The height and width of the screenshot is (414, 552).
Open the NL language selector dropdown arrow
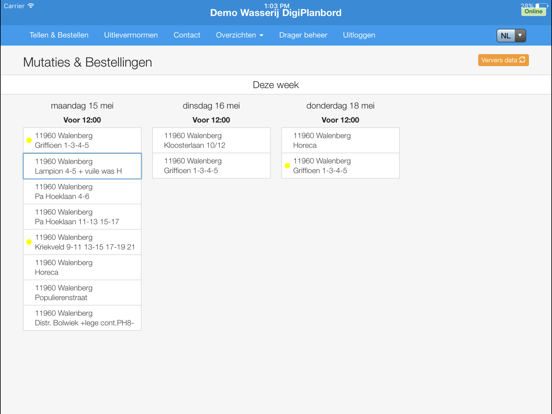click(x=520, y=36)
